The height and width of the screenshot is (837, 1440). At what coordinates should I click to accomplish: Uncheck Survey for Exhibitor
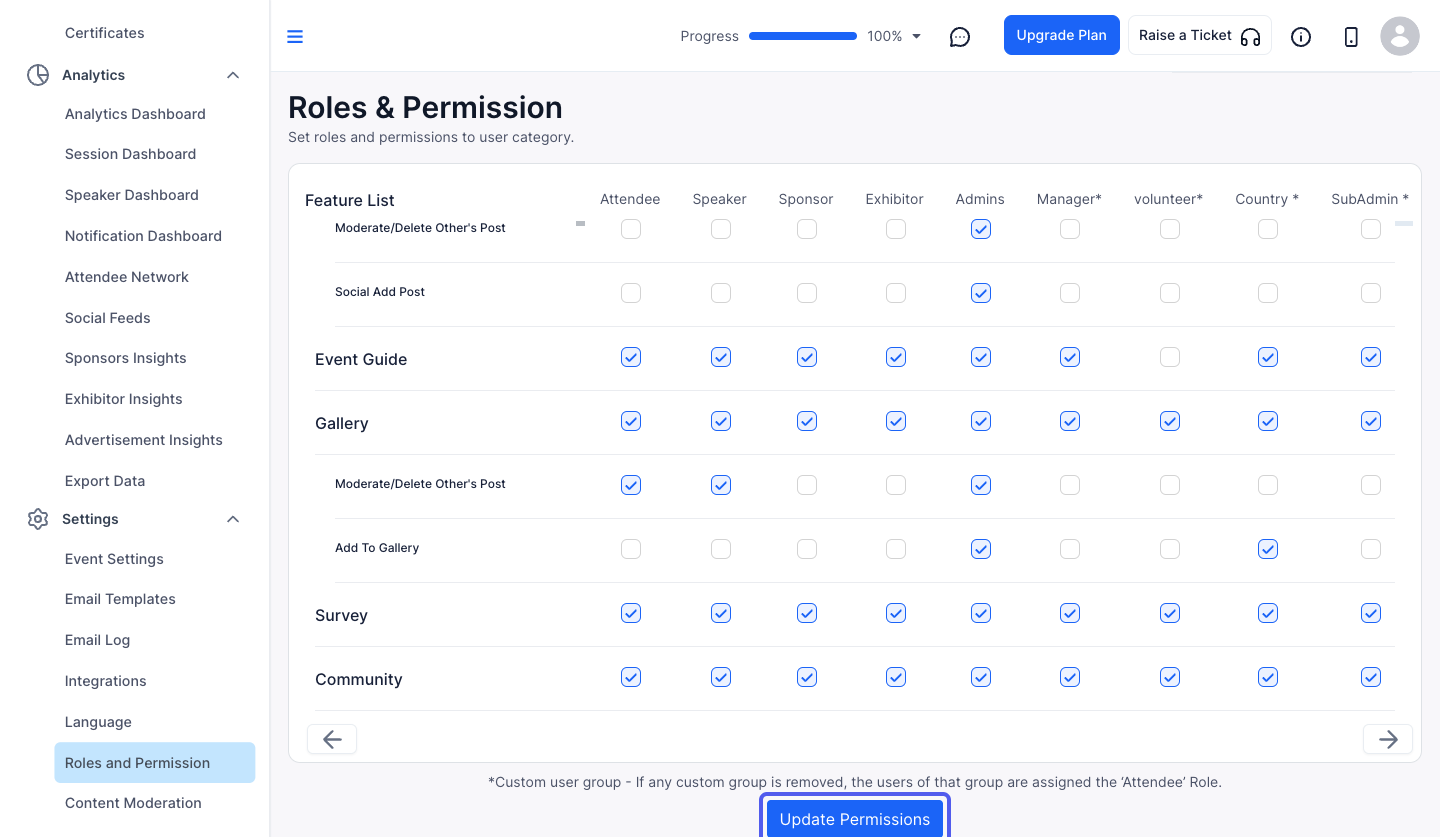point(896,613)
